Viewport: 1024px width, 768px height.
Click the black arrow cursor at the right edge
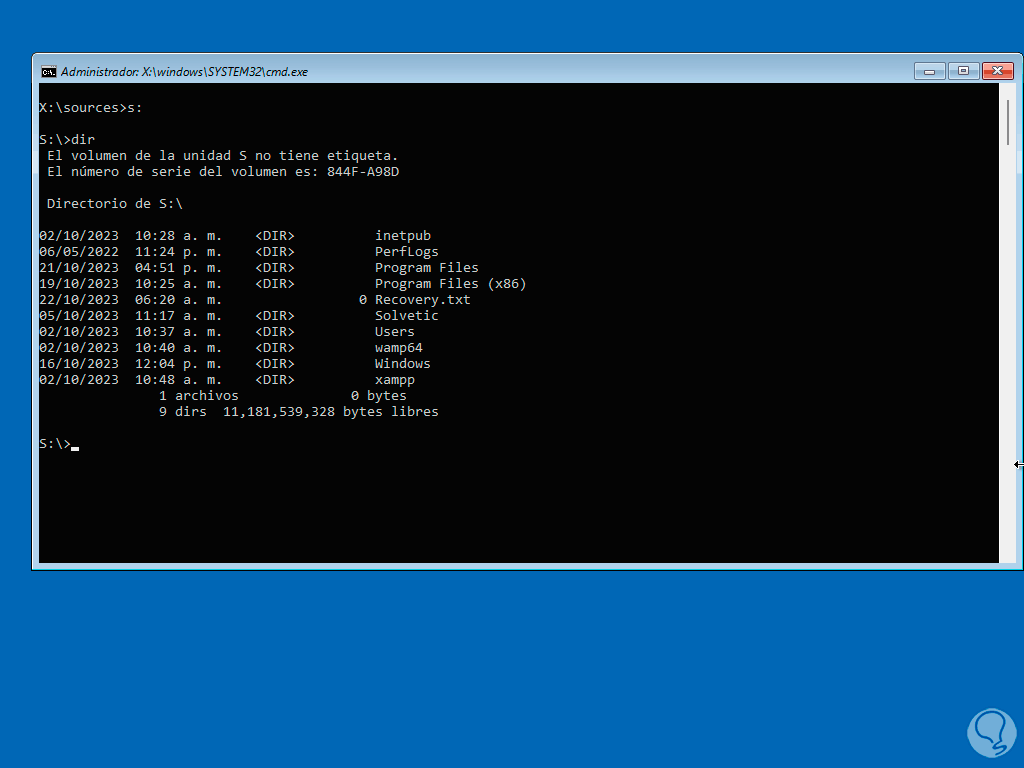(1017, 464)
